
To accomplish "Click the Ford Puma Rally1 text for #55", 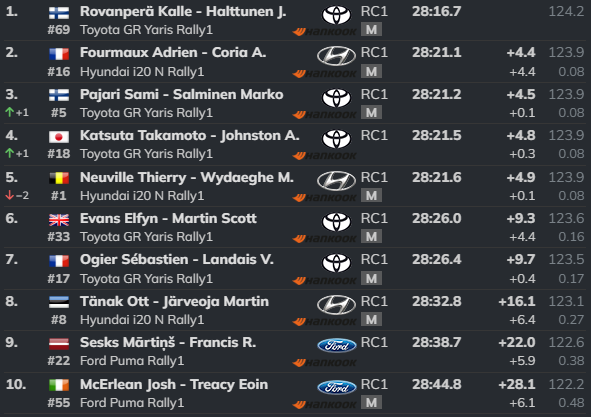I will pos(132,403).
